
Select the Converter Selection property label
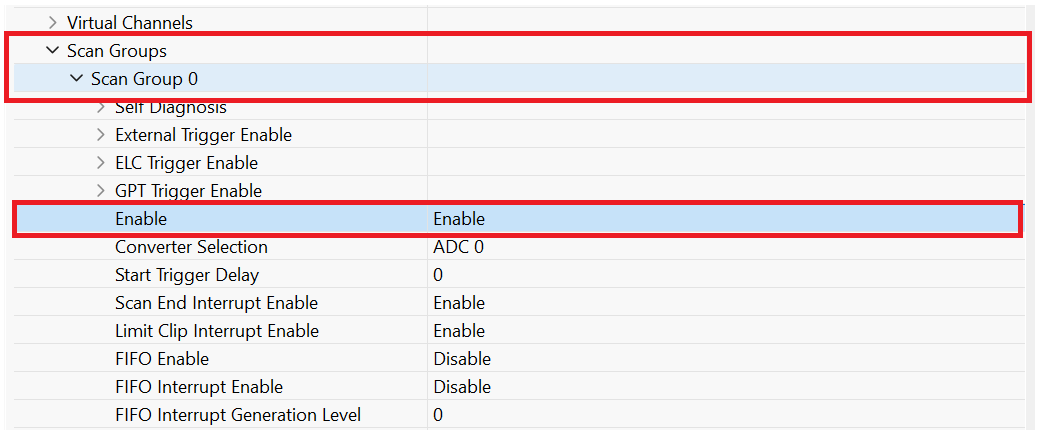tap(191, 247)
